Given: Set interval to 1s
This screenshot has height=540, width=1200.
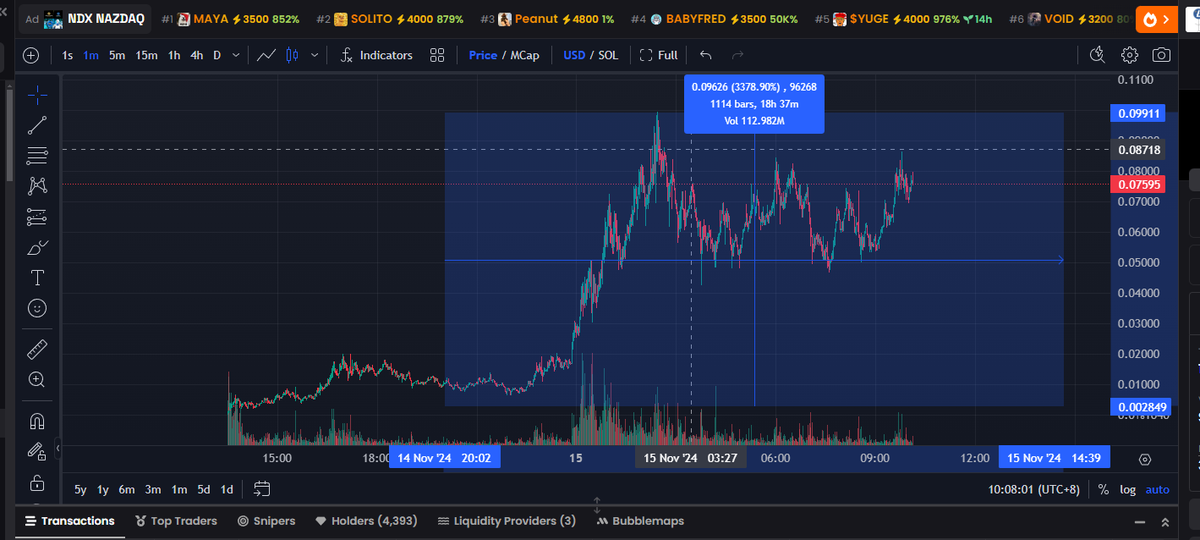Looking at the screenshot, I should 67,55.
